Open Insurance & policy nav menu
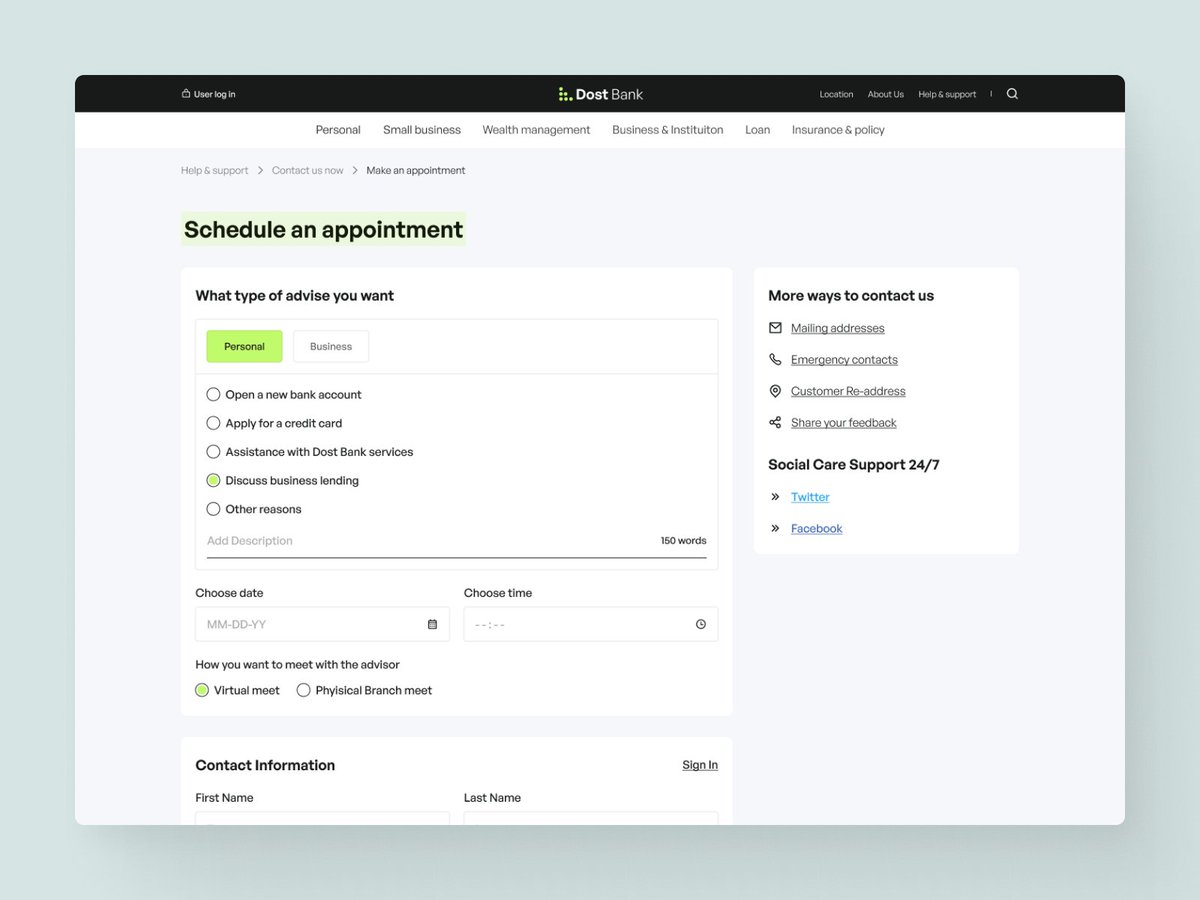Screen dimensions: 1200x900 tap(838, 130)
